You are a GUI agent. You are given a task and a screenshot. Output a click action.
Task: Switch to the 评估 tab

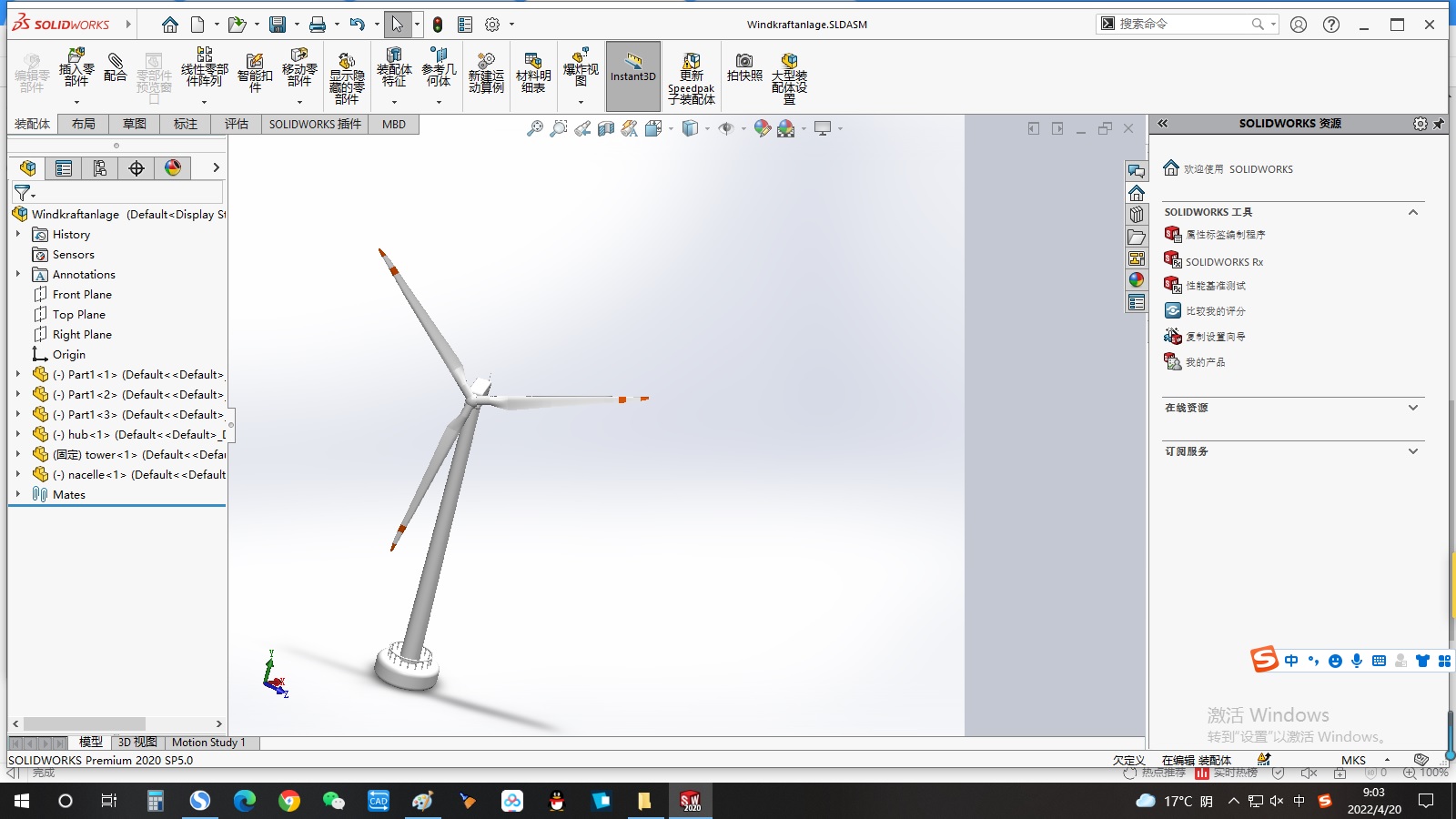pyautogui.click(x=237, y=124)
